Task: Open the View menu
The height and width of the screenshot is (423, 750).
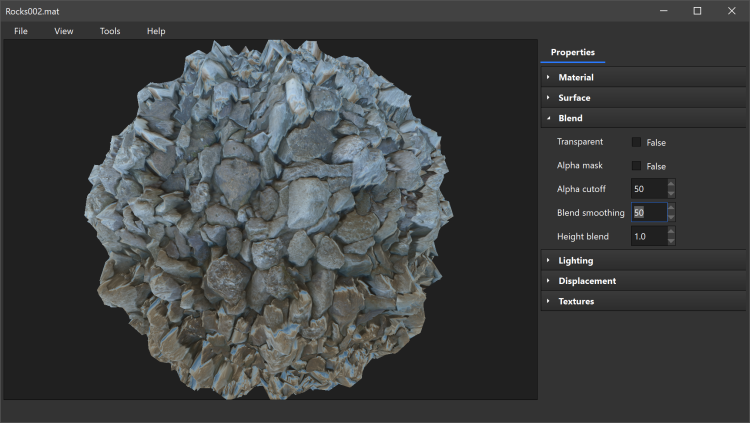Action: point(64,31)
